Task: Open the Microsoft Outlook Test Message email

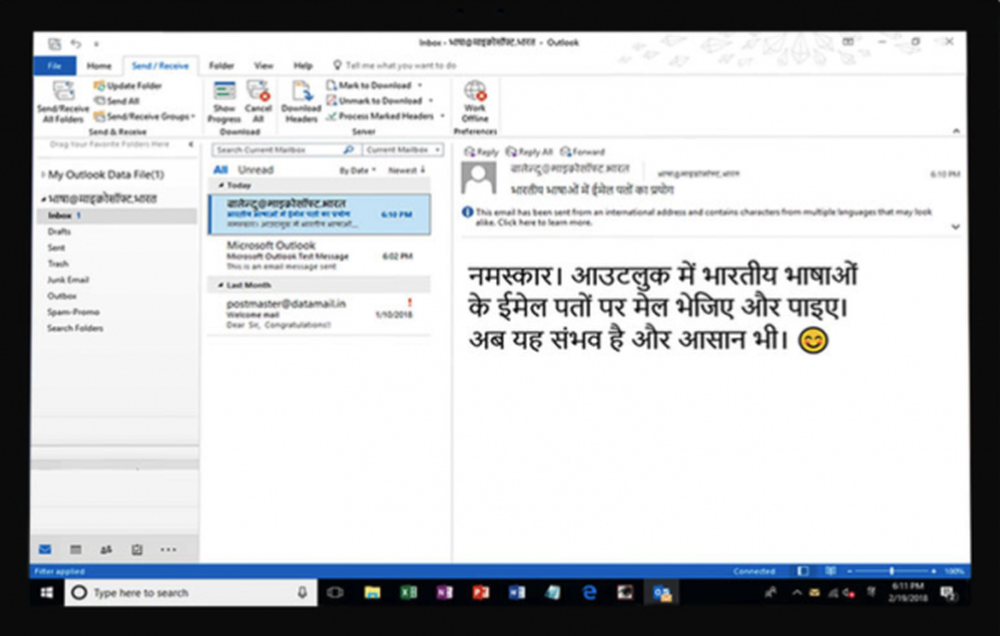Action: tap(319, 256)
